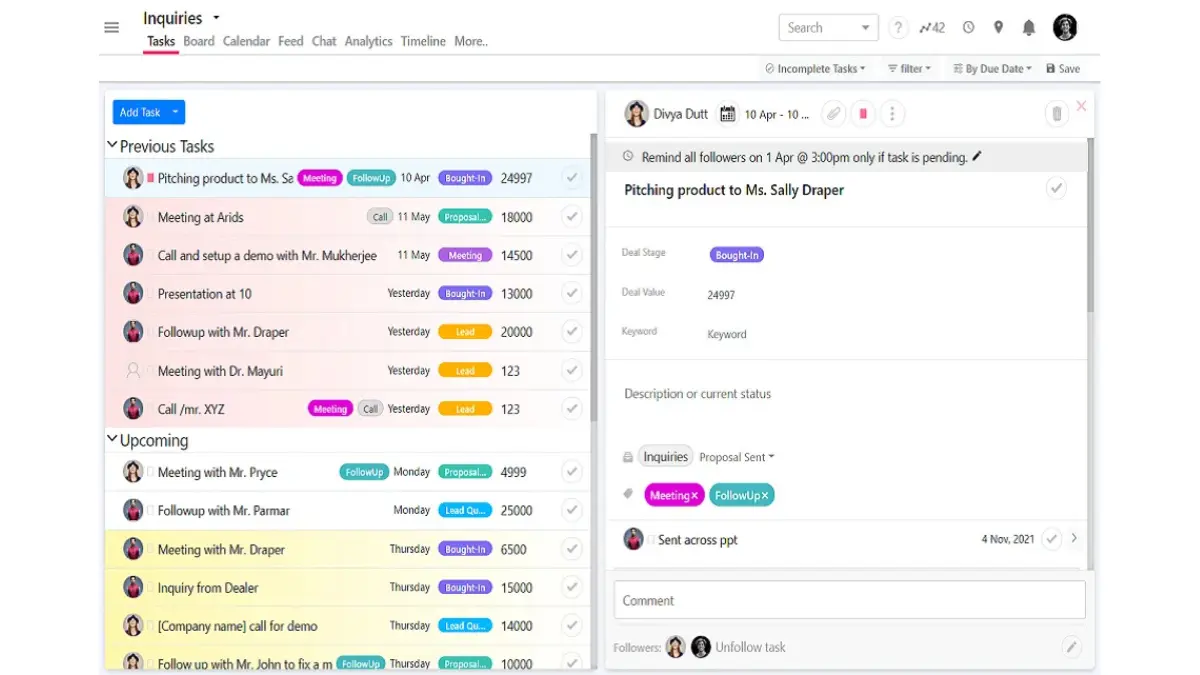Mark 'Followup with Mr. Parmar' complete
This screenshot has width=1200, height=675.
tap(571, 510)
